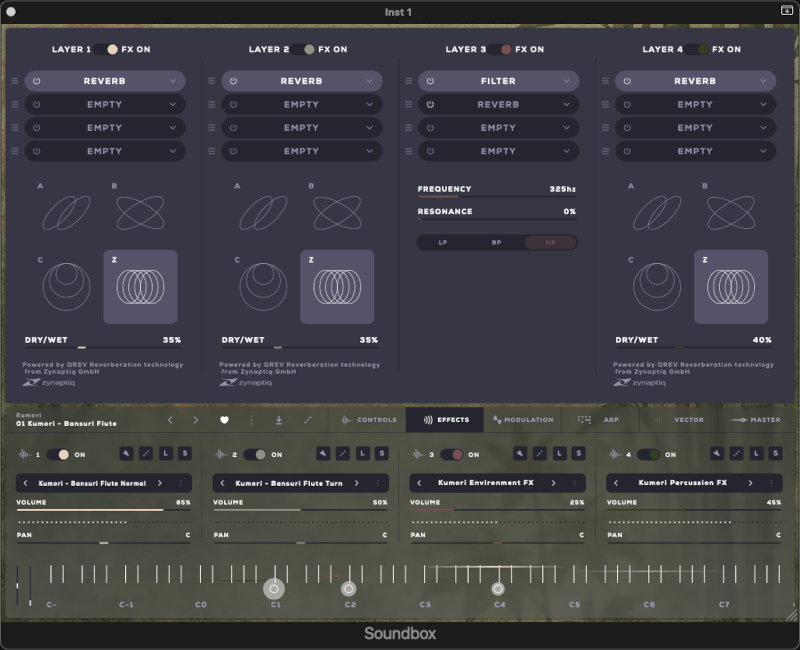Choose reverb shape A in Layer 2
800x650 pixels.
(263, 213)
